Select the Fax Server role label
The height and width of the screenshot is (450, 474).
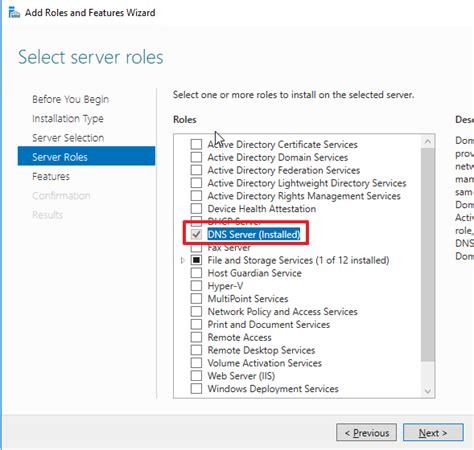coord(229,248)
